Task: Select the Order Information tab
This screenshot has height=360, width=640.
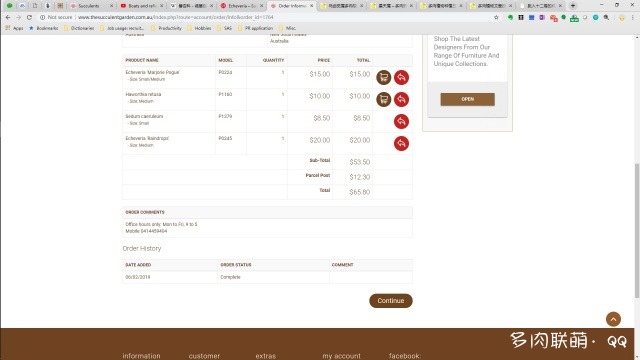Action: click(291, 6)
